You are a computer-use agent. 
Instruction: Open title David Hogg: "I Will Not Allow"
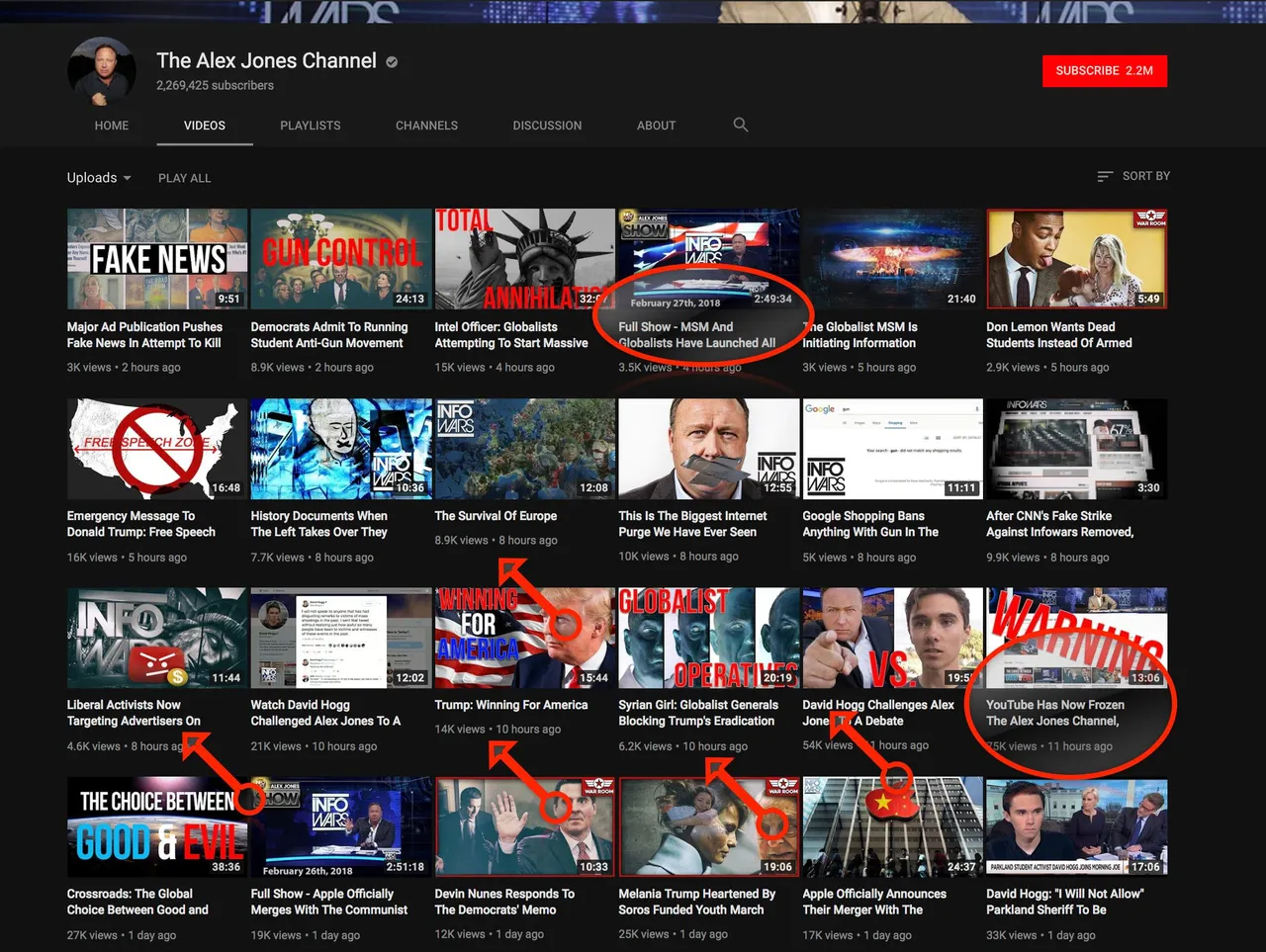[1065, 902]
